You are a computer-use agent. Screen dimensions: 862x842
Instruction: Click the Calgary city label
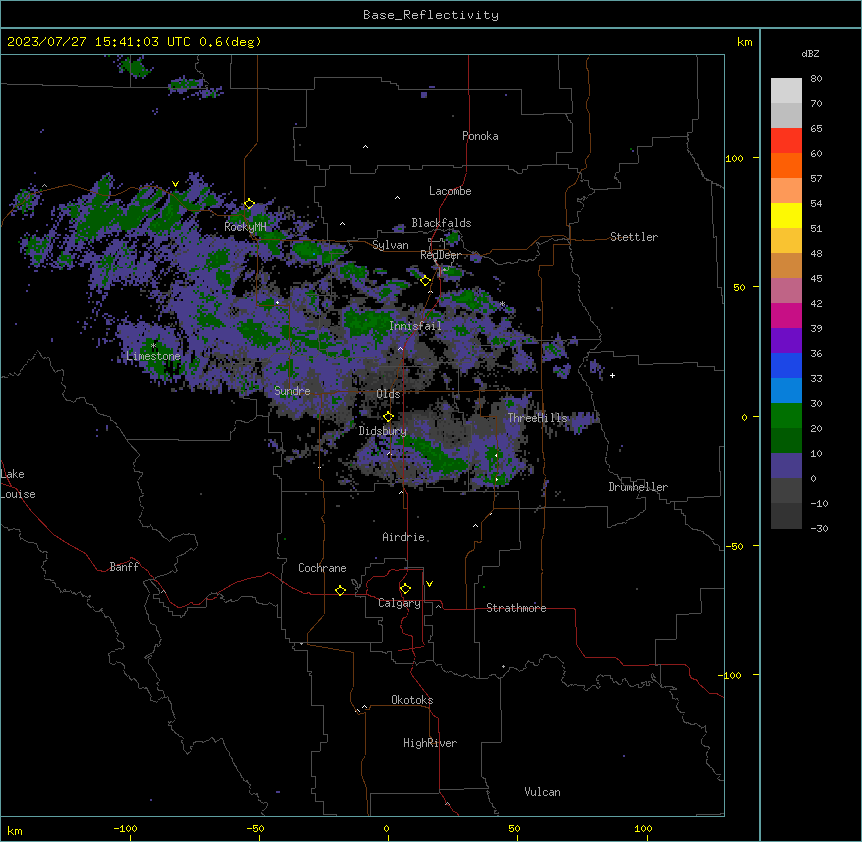point(399,603)
